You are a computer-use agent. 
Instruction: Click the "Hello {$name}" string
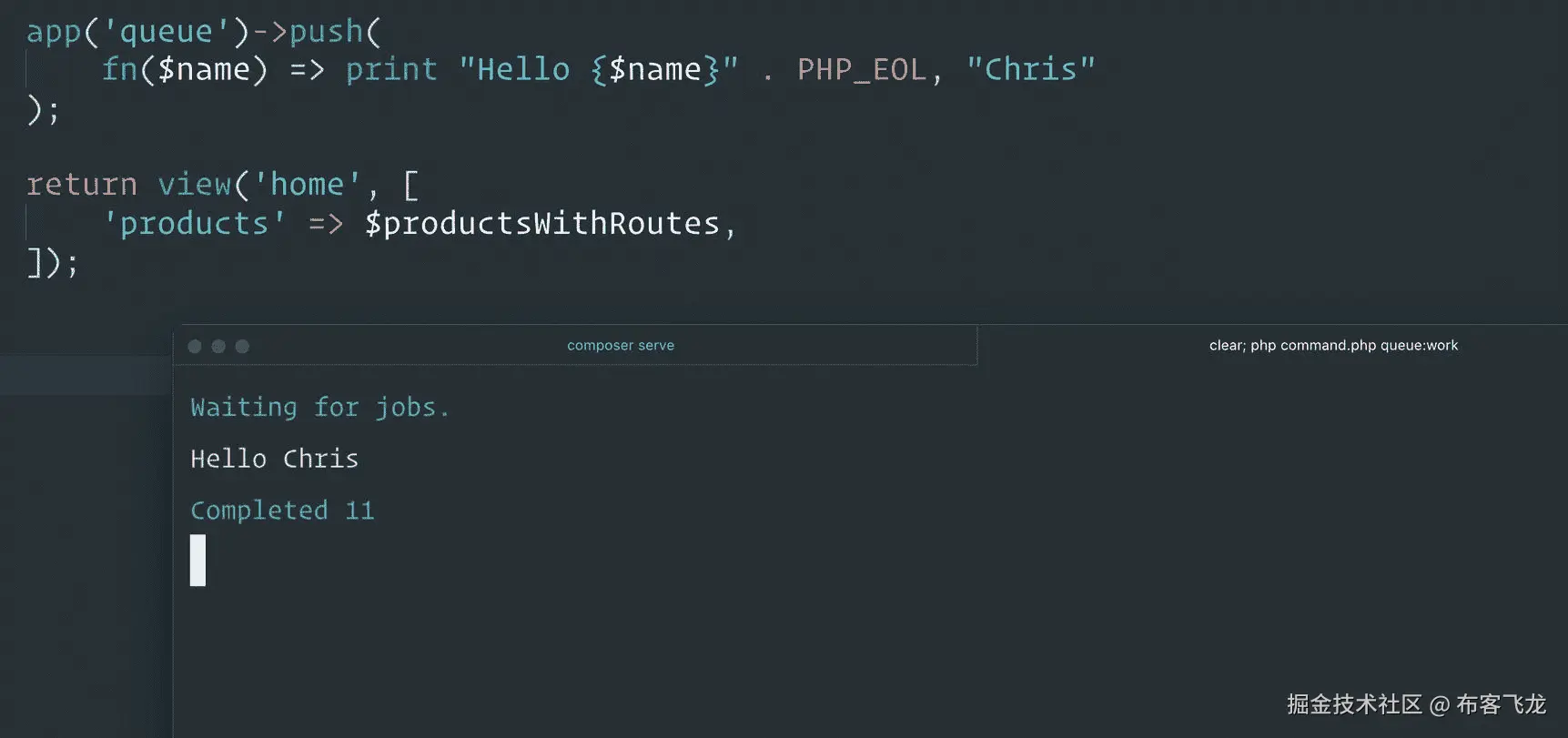(598, 70)
